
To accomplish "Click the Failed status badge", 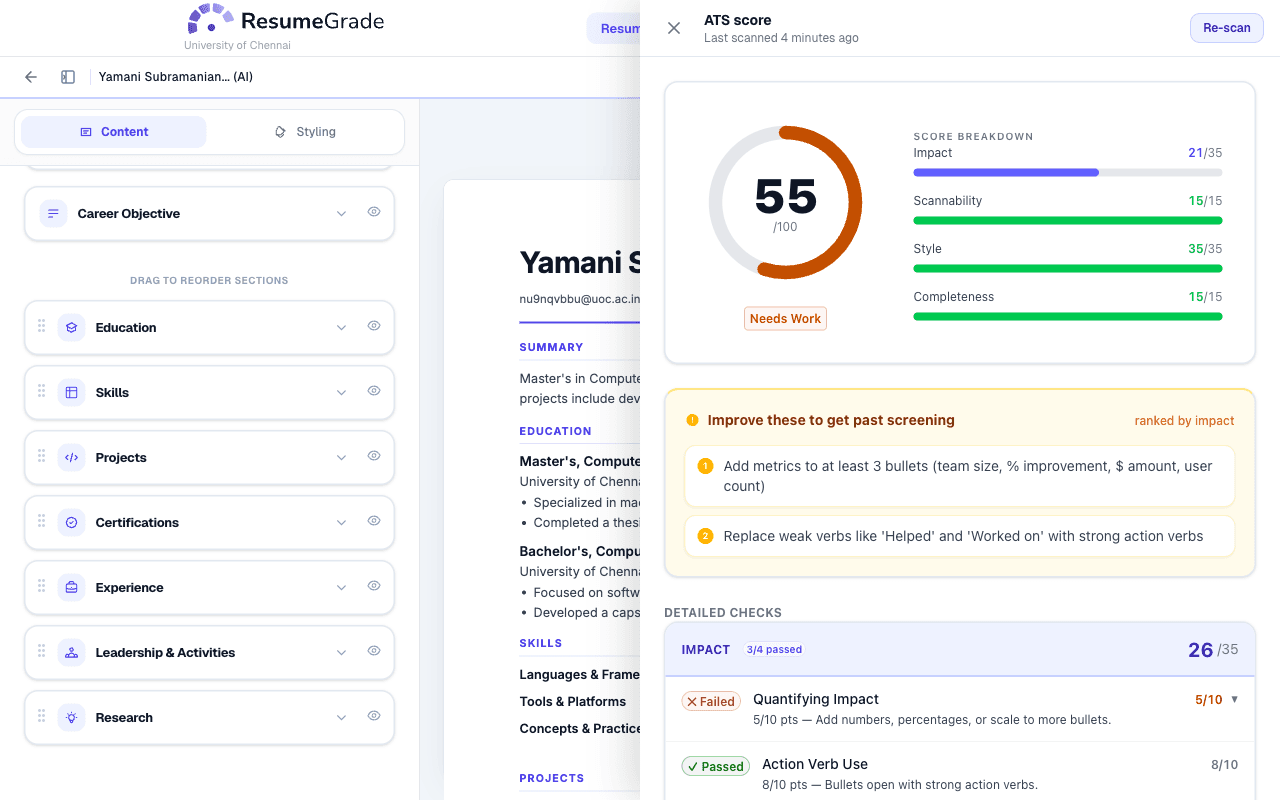I will pyautogui.click(x=711, y=702).
